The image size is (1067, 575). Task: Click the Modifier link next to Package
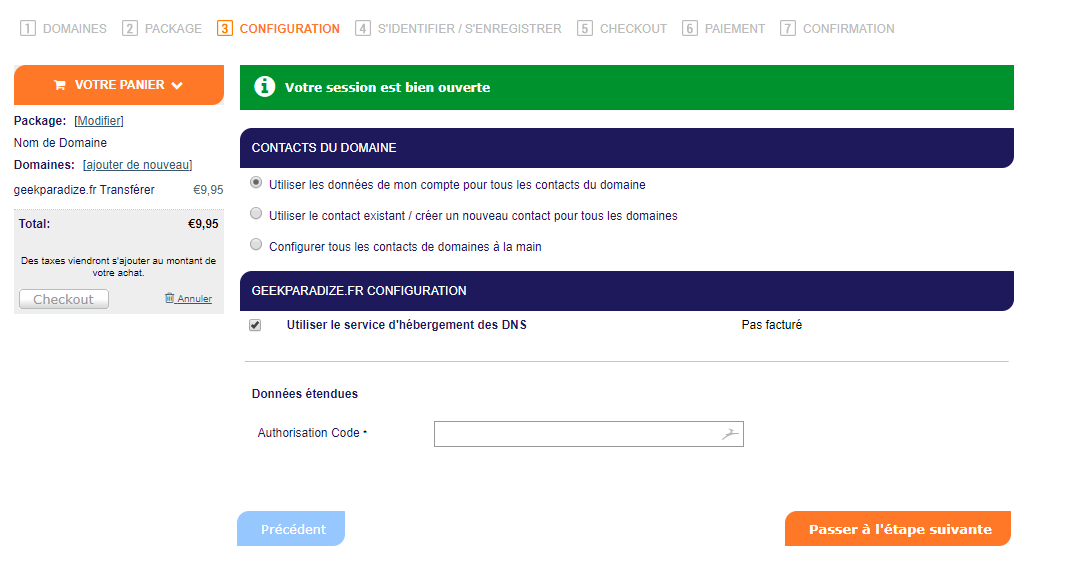[99, 120]
